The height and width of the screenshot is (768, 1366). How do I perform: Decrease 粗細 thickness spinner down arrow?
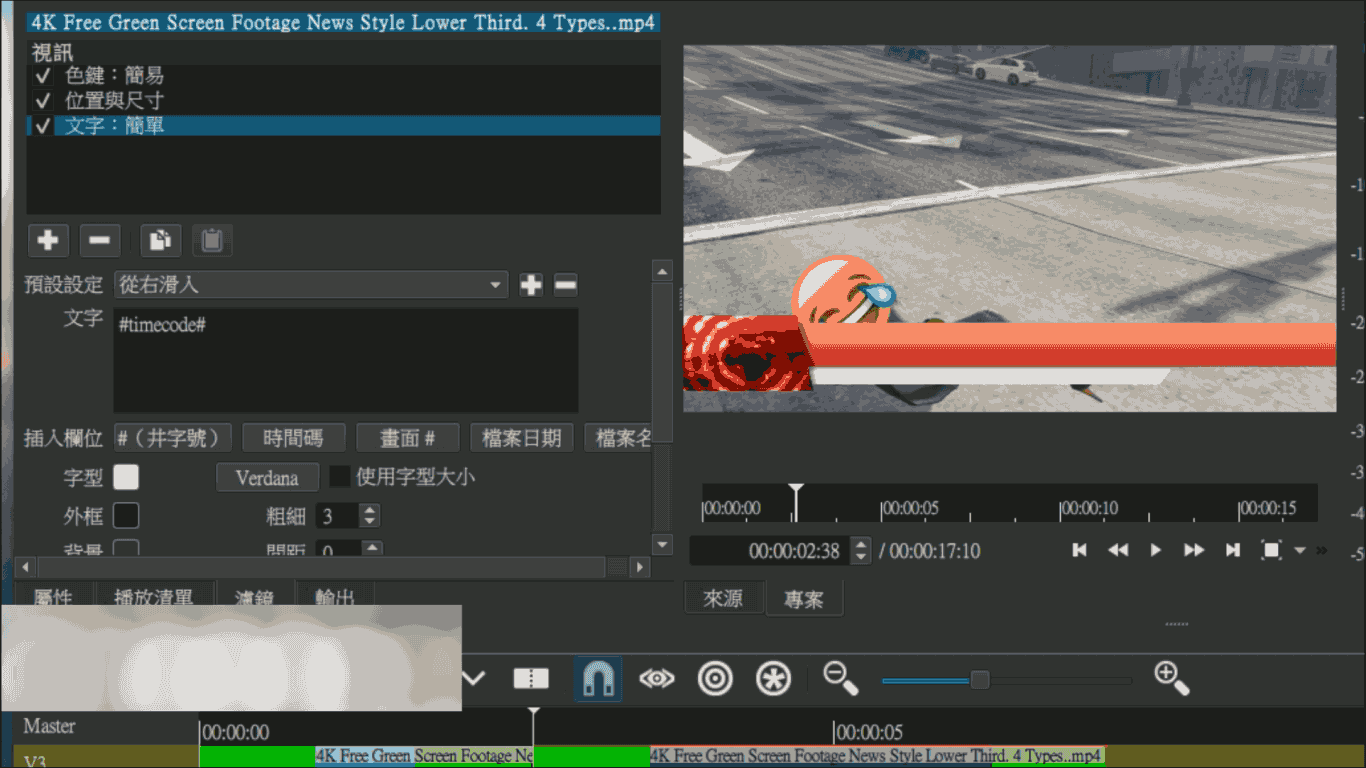pos(370,522)
